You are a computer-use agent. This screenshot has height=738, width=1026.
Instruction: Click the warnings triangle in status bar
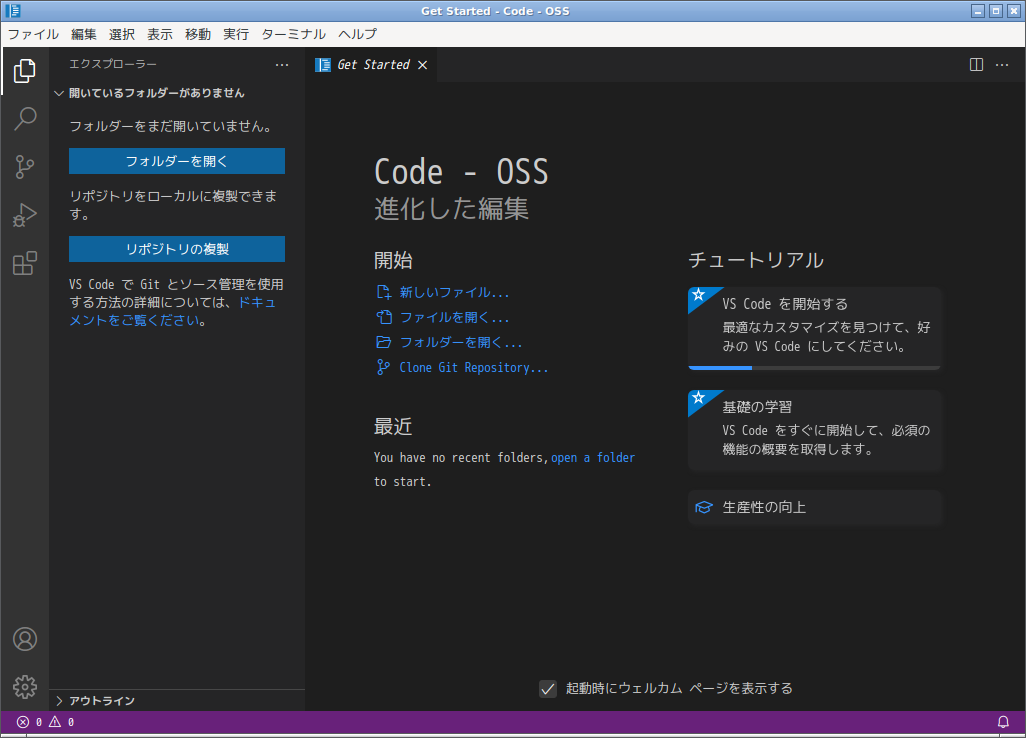[x=55, y=722]
